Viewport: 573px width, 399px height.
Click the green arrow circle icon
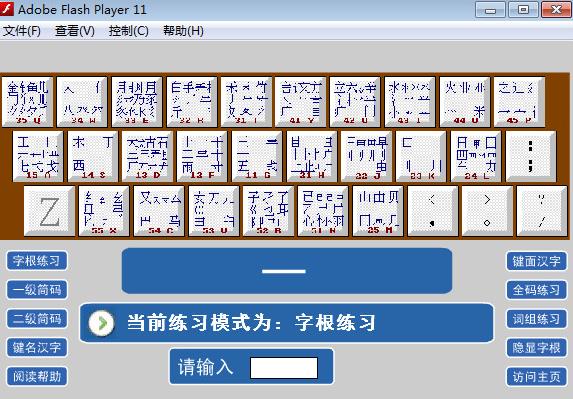(101, 323)
